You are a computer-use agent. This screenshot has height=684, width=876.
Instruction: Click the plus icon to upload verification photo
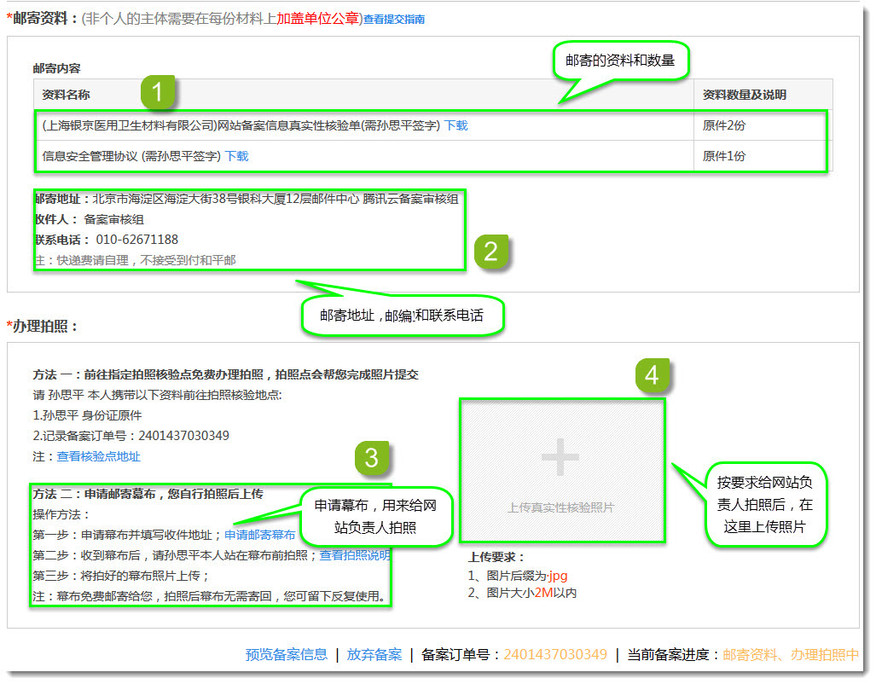click(560, 459)
